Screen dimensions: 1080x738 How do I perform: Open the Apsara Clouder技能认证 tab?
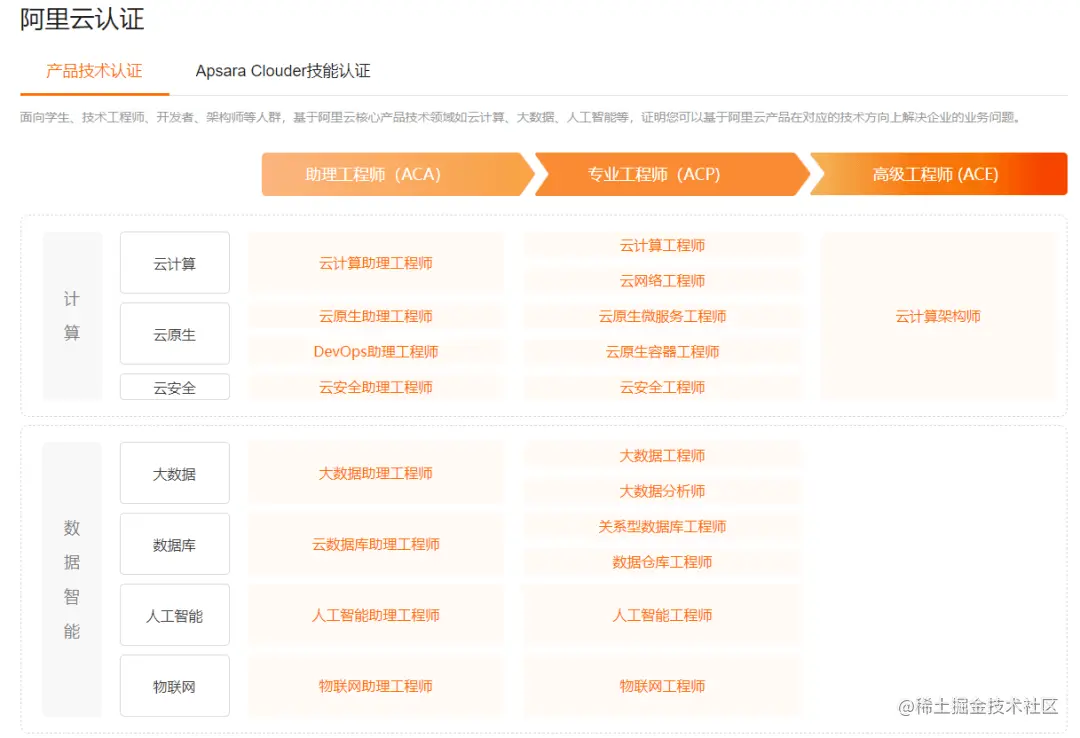click(283, 71)
